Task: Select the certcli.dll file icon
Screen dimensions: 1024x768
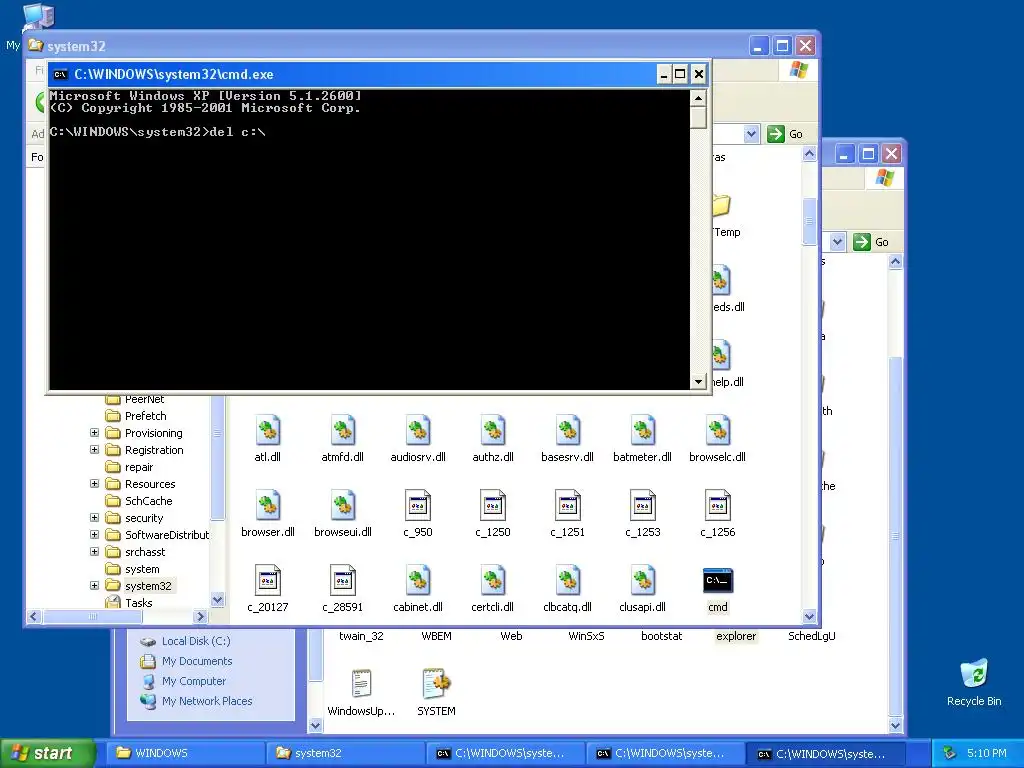Action: pyautogui.click(x=493, y=581)
